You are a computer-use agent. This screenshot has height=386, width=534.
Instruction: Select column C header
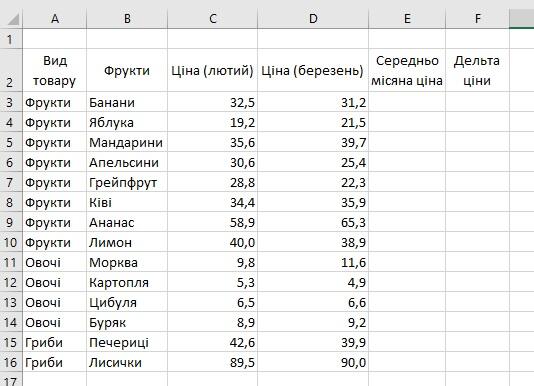(x=213, y=19)
